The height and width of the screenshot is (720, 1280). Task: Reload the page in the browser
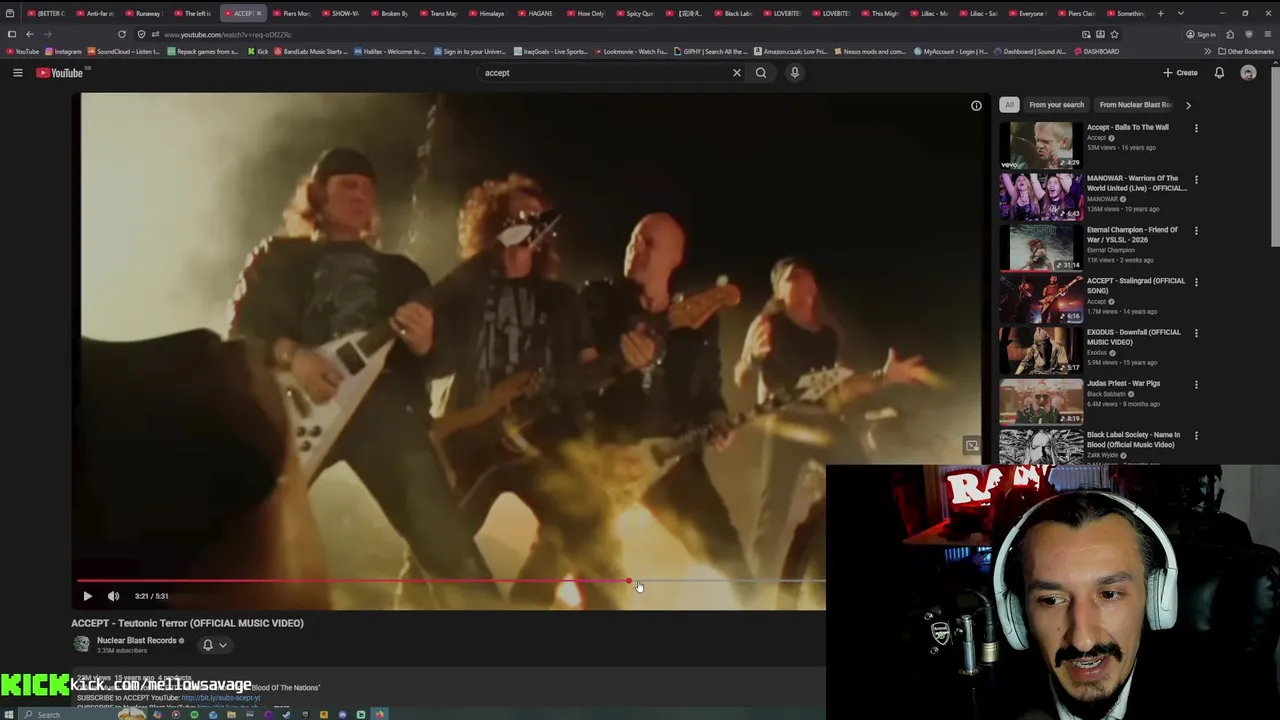pyautogui.click(x=122, y=34)
